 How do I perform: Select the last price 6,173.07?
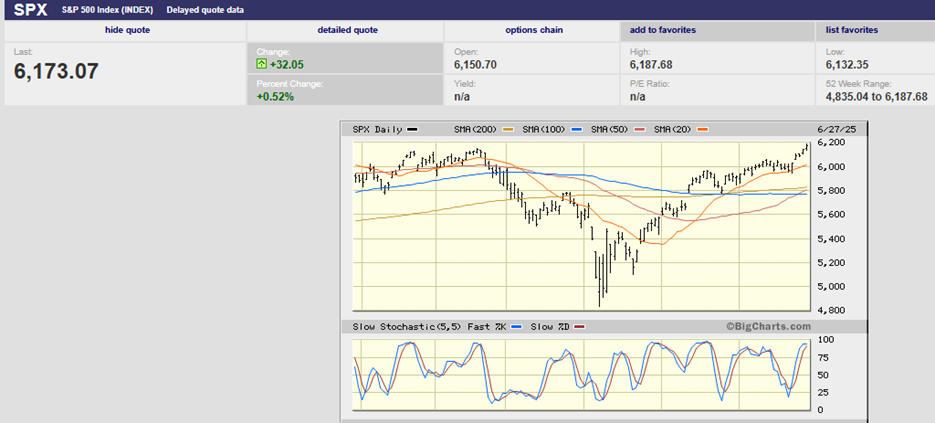click(56, 72)
